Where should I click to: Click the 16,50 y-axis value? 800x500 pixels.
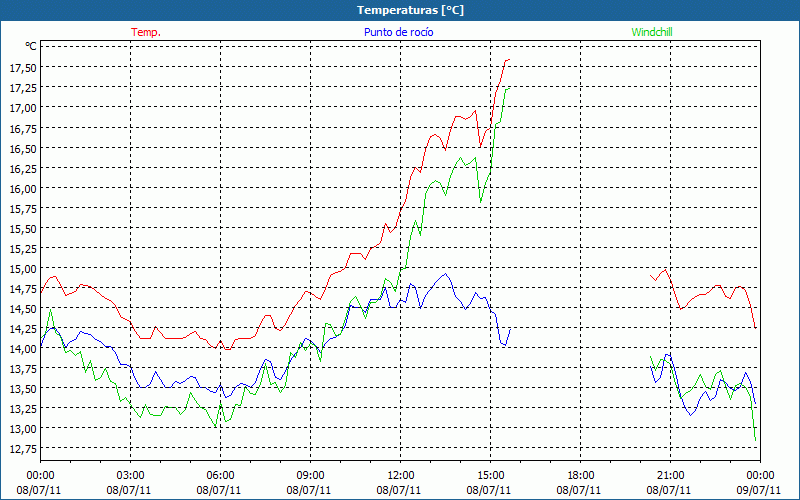click(x=23, y=148)
